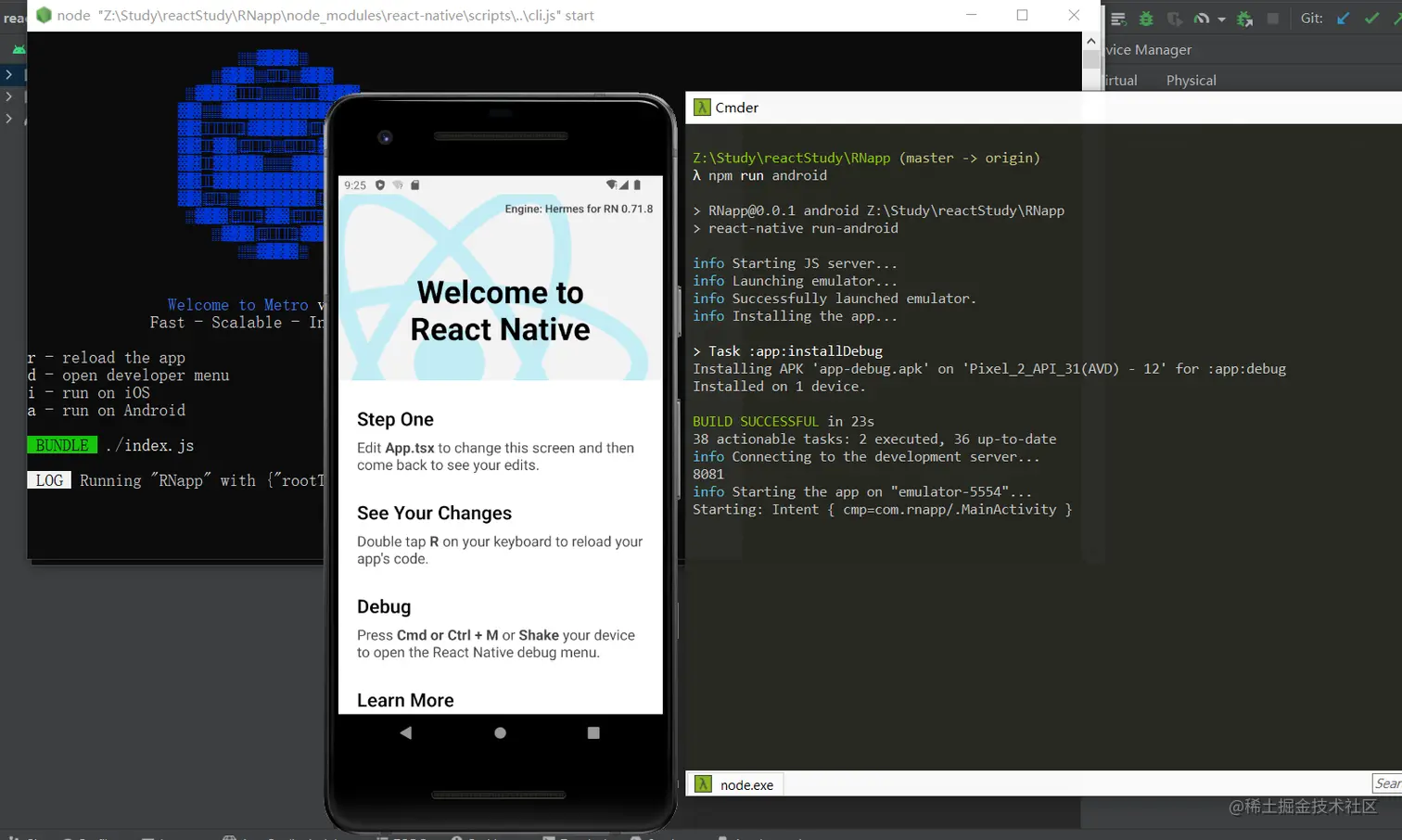Click the Apply Changes rerun icon in the IDE toolbar

click(x=1118, y=19)
